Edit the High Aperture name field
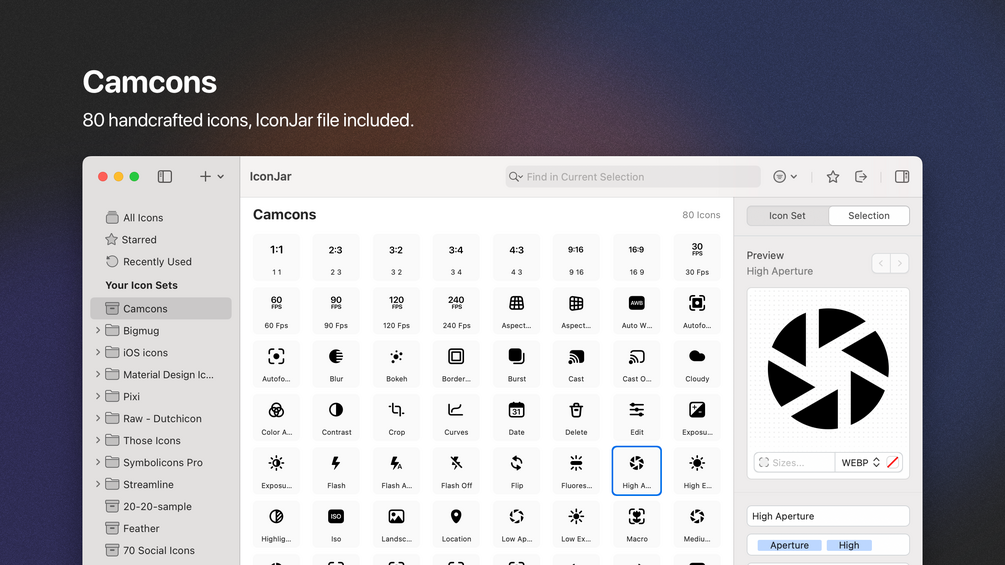1005x565 pixels. point(827,516)
